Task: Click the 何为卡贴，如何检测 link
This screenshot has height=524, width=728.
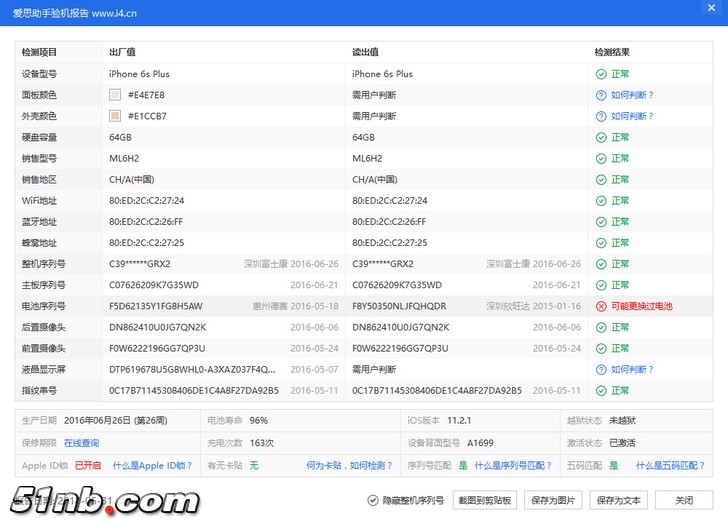Action: [349, 465]
